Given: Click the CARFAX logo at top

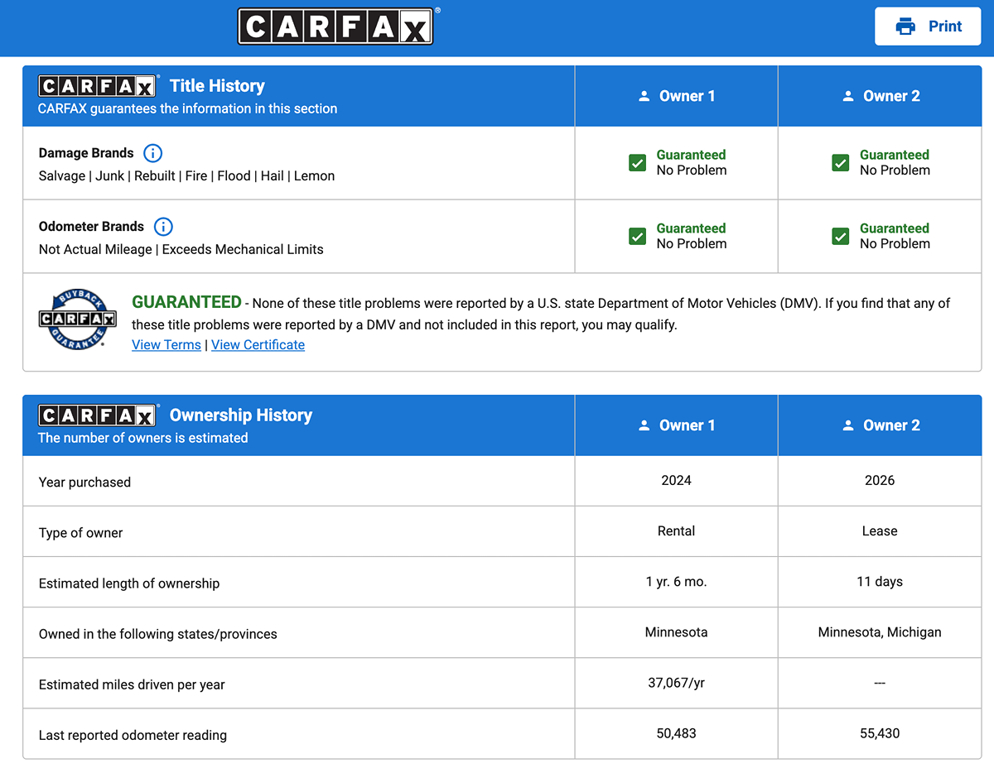Looking at the screenshot, I should pos(336,27).
